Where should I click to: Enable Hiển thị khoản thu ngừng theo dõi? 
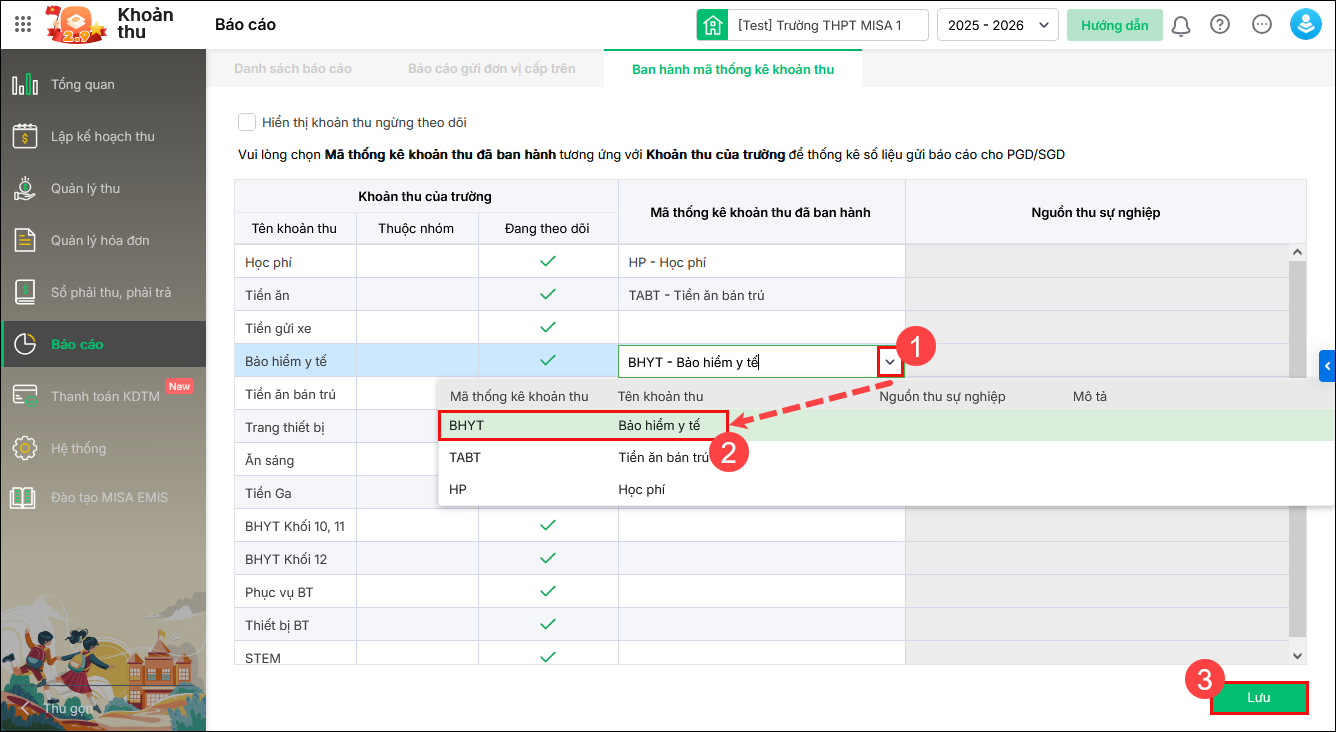[247, 122]
